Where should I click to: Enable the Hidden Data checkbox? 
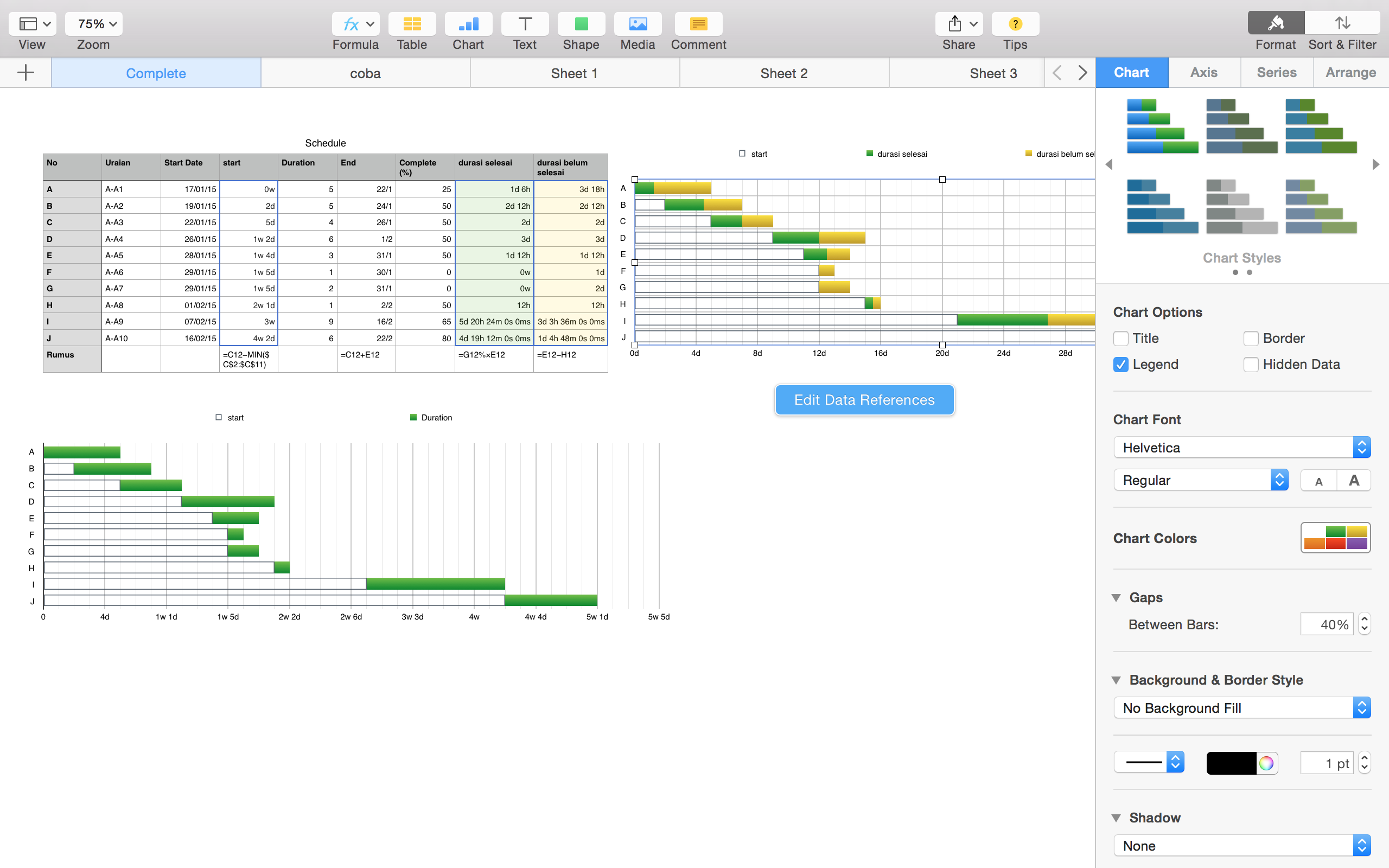[1251, 364]
